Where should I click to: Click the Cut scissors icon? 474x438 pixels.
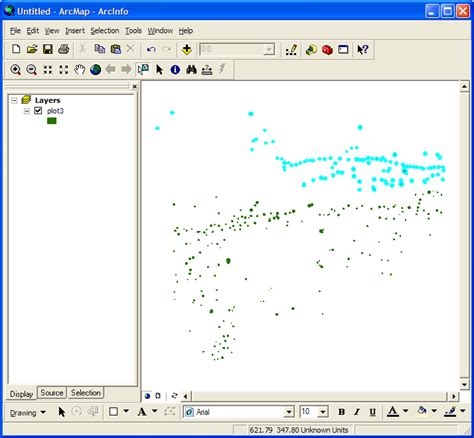pyautogui.click(x=82, y=49)
